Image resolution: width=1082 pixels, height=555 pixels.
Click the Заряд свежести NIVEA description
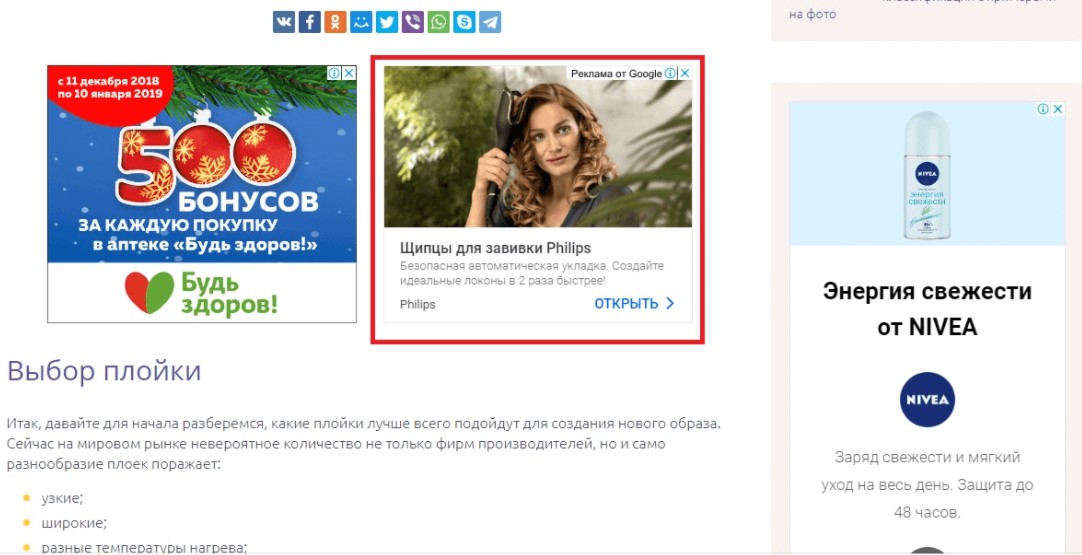[927, 485]
